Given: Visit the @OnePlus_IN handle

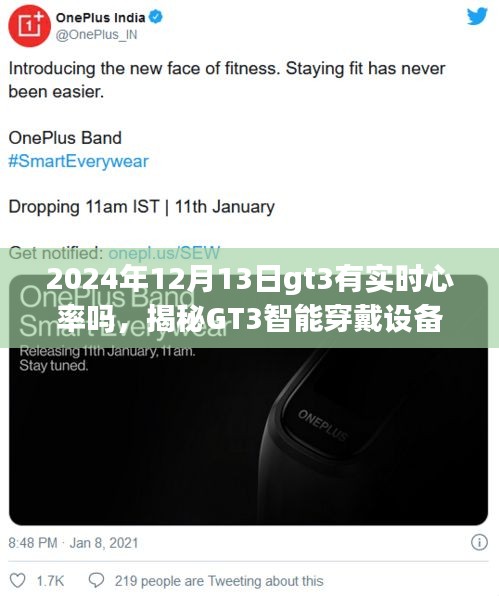Looking at the screenshot, I should 97,35.
